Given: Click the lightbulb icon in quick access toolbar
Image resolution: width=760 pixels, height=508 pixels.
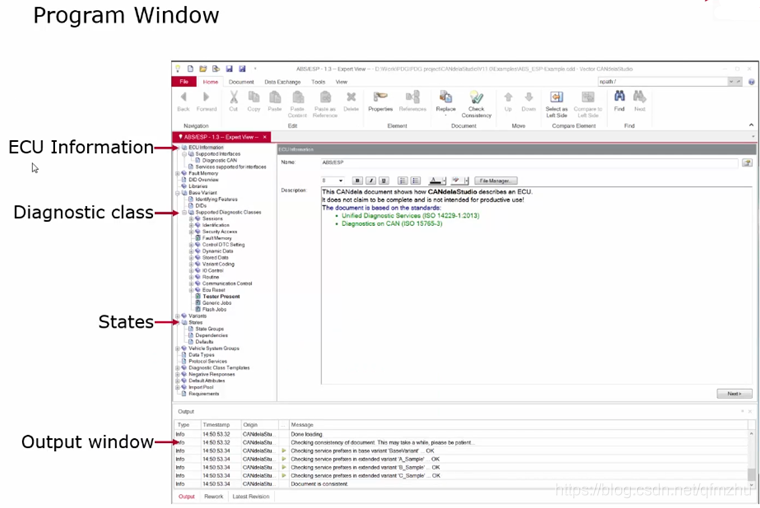Looking at the screenshot, I should 178,69.
